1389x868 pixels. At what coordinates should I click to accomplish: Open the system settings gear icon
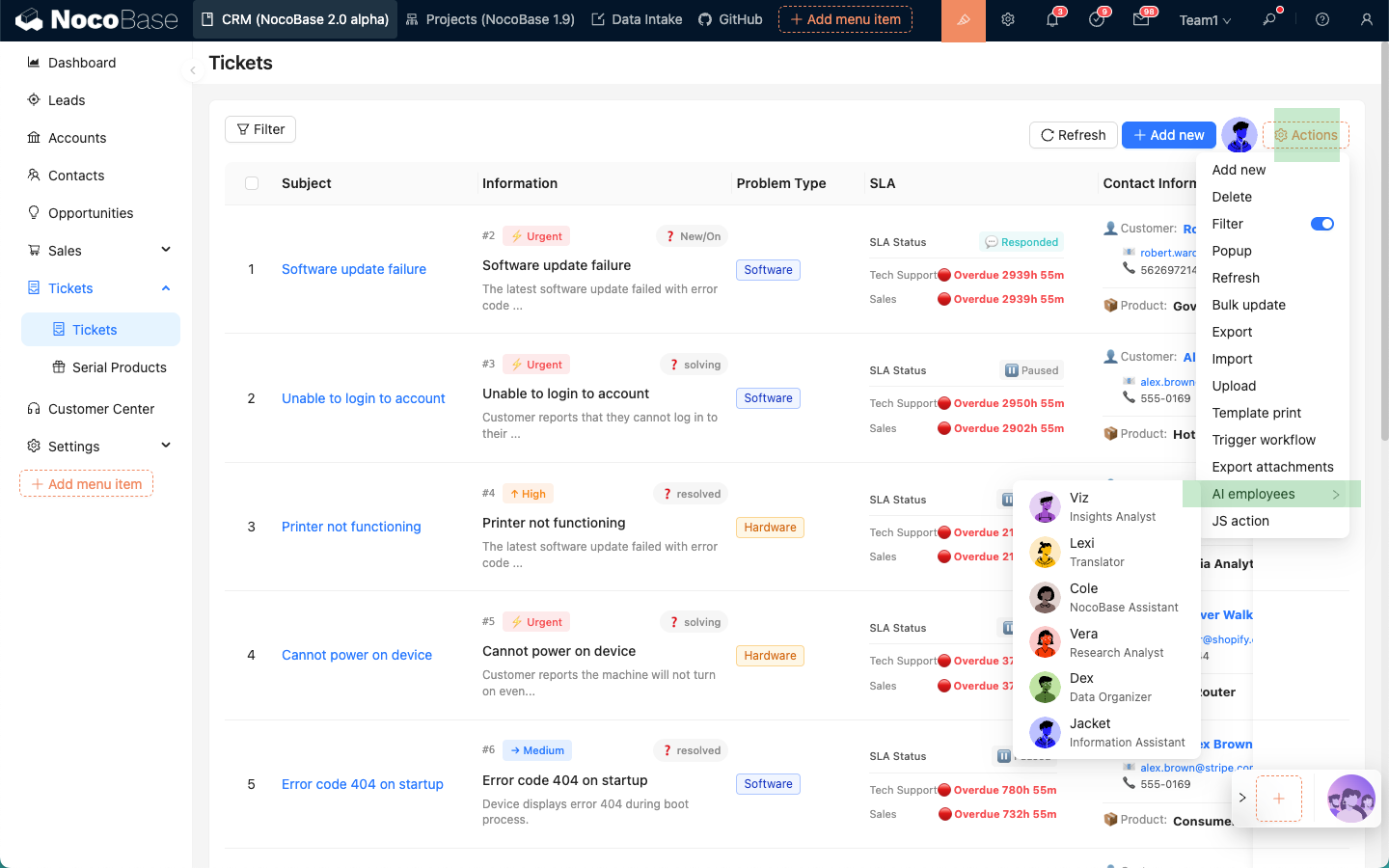coord(1008,20)
